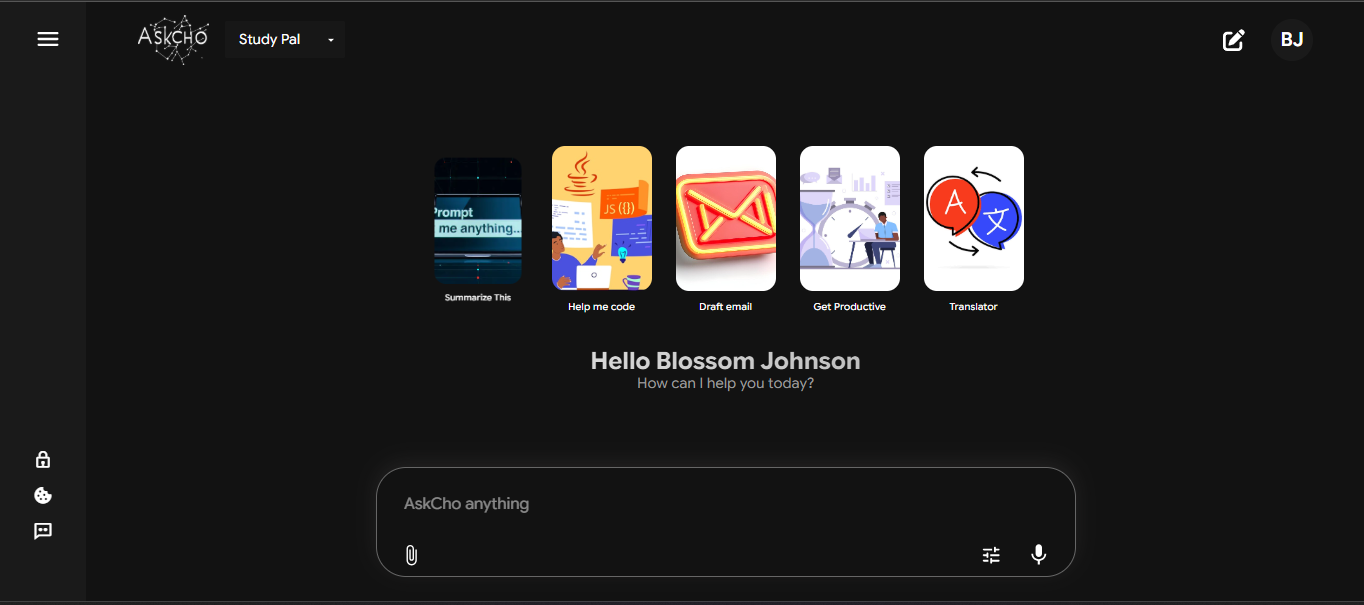Open the Translator card image
Viewport: 1364px width, 605px height.
(974, 218)
